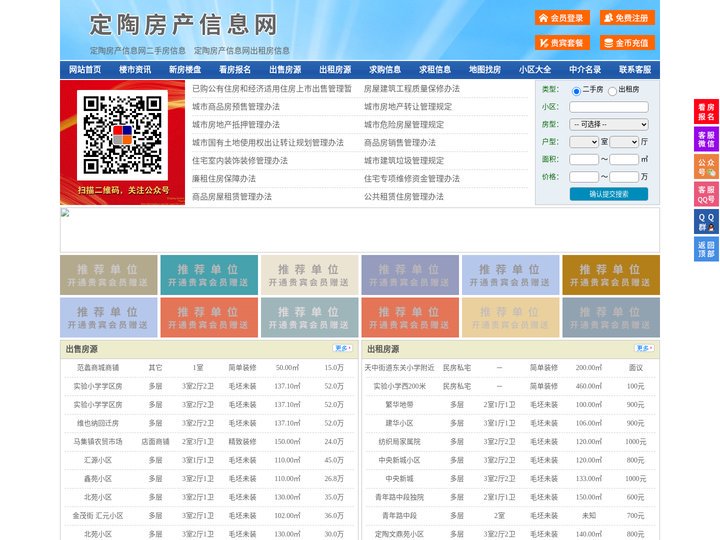Select the 二手房 radio button
Screen dimensions: 720x540
576,90
